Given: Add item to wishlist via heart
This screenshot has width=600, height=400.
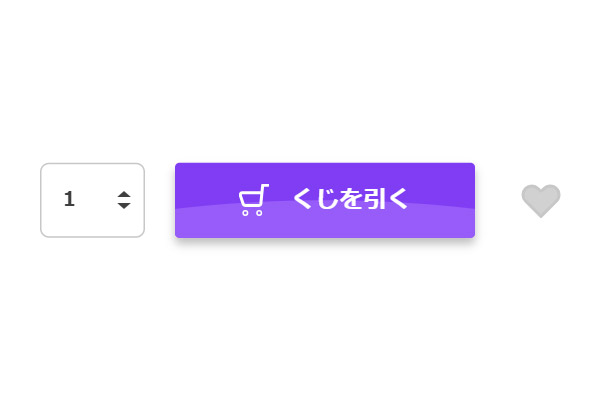Looking at the screenshot, I should click(541, 200).
